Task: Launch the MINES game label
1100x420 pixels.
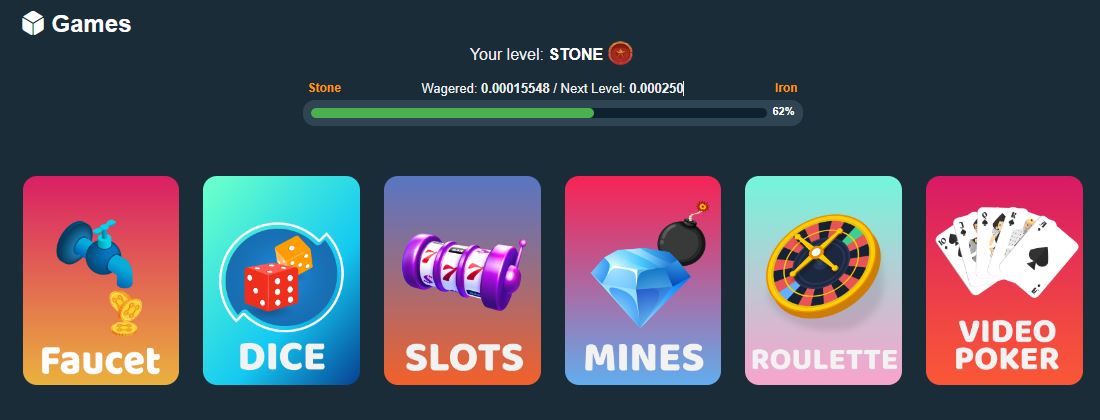Action: point(643,357)
